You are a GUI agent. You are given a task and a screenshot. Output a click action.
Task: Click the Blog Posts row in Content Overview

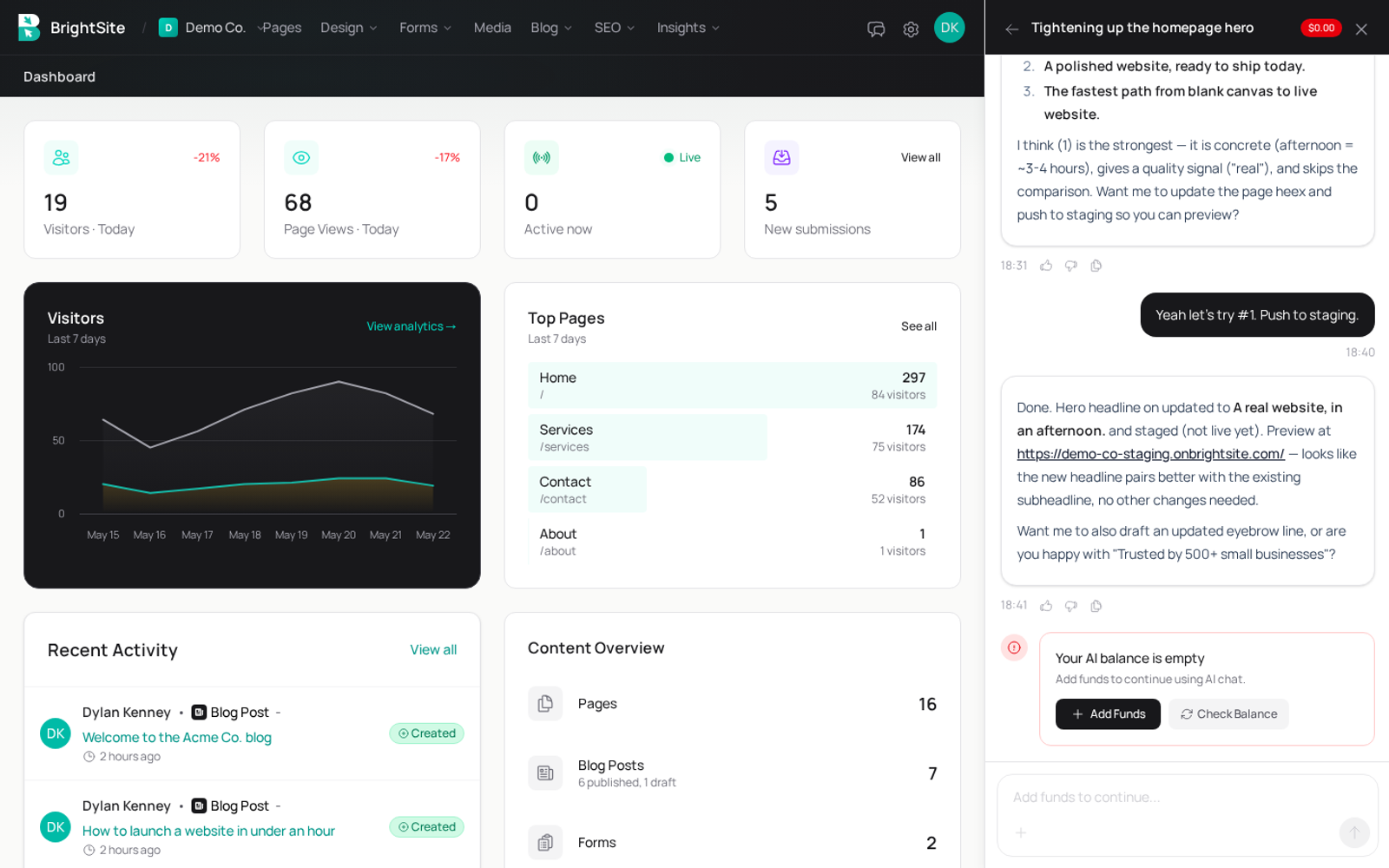point(732,773)
